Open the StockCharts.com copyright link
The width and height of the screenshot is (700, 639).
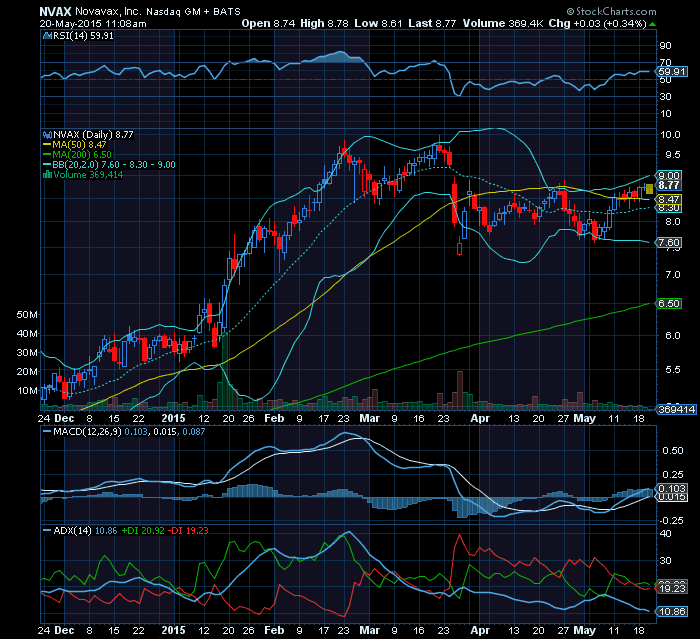click(611, 12)
